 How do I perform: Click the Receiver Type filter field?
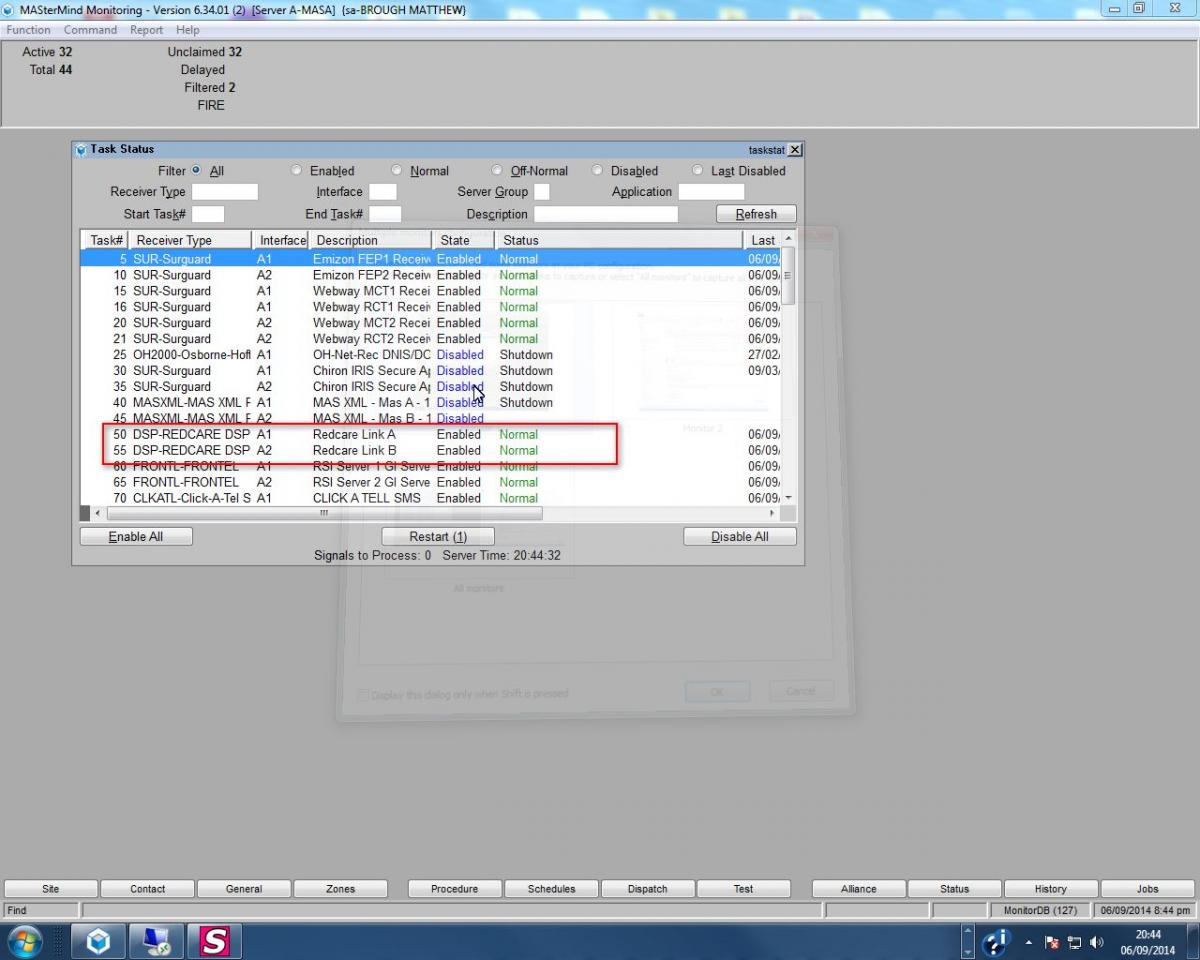(225, 192)
